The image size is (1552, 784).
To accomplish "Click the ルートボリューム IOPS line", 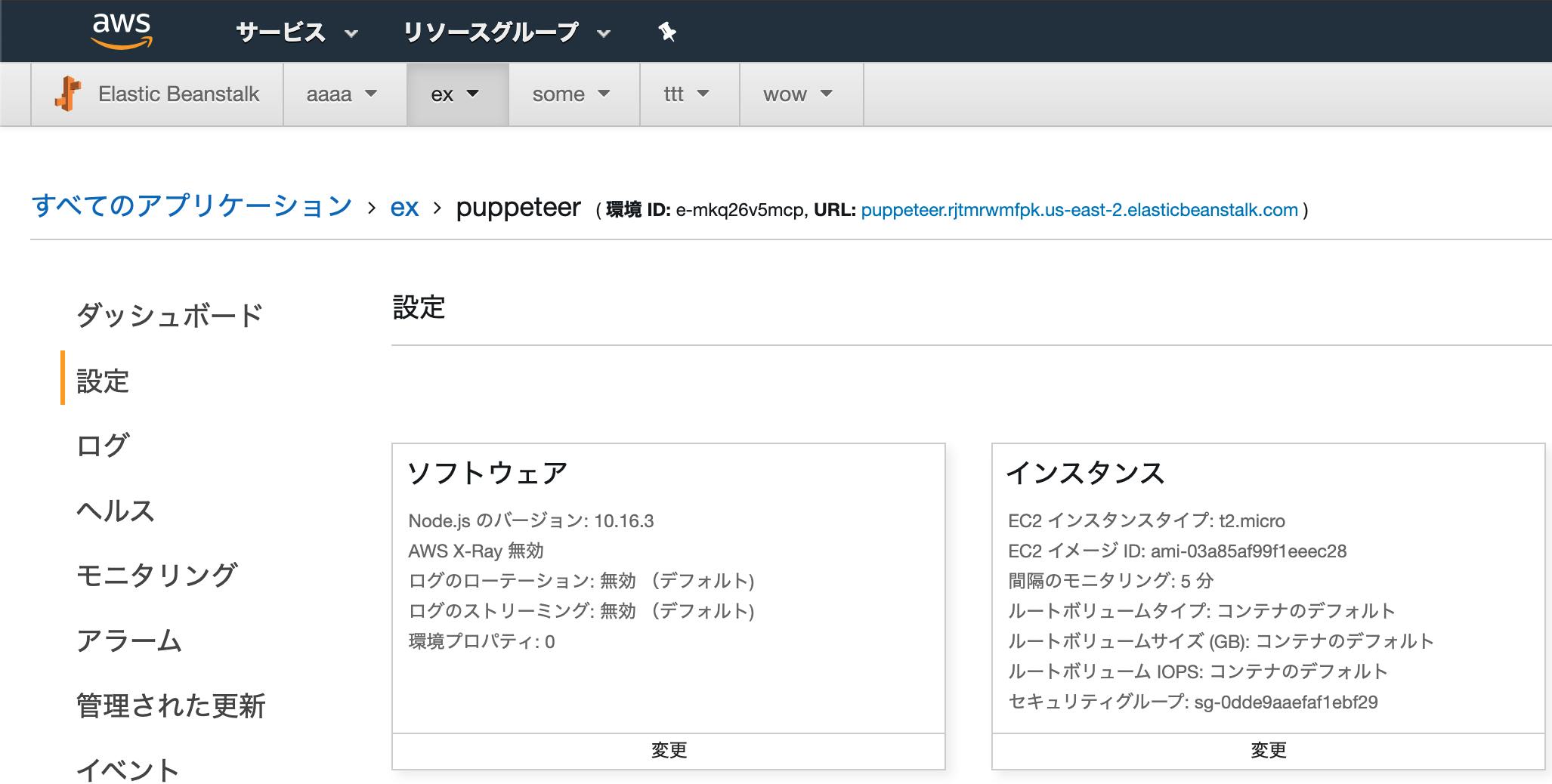I will pos(1198,671).
